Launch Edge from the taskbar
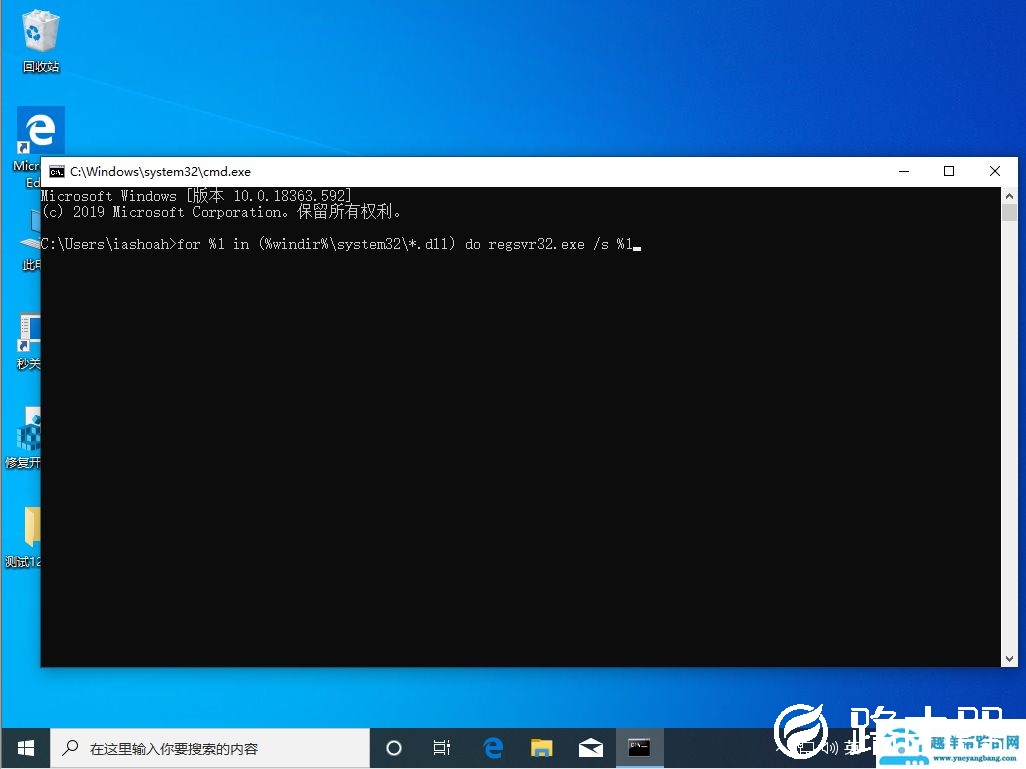The image size is (1026, 769). click(492, 747)
